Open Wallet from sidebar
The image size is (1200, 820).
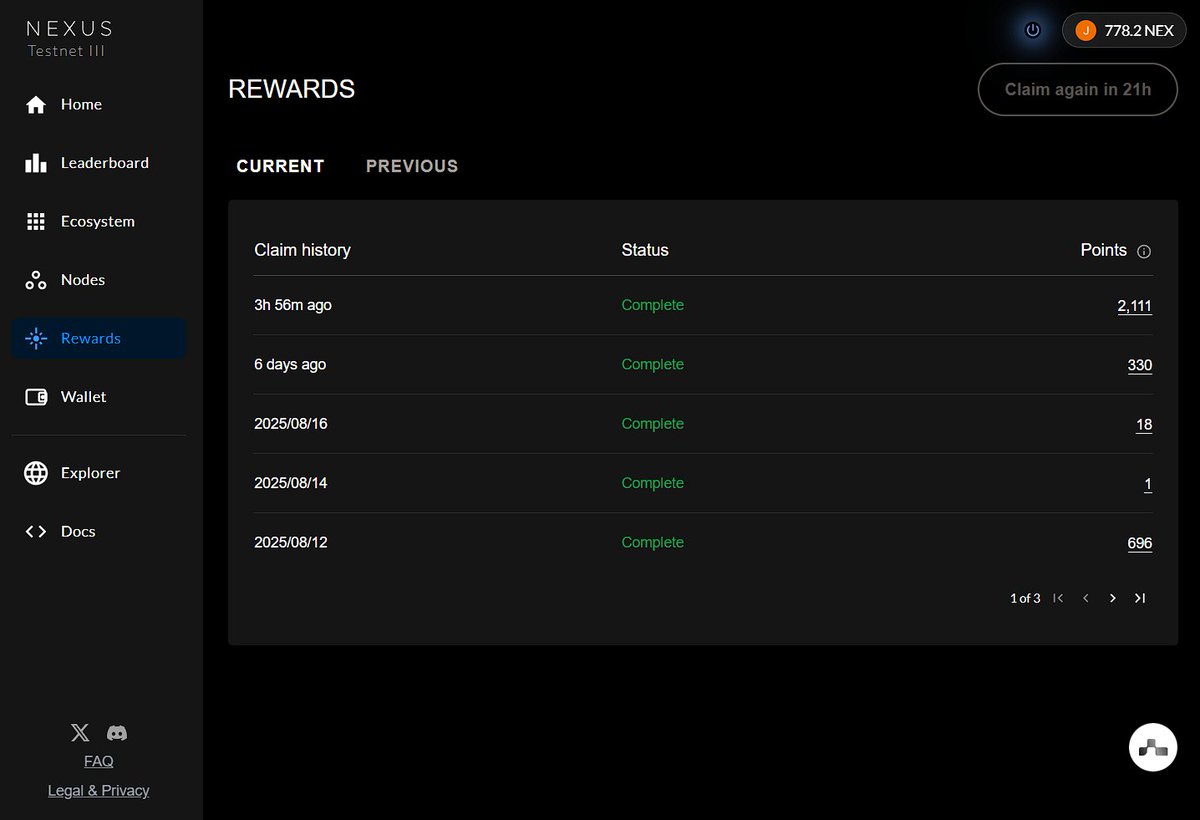pyautogui.click(x=98, y=397)
